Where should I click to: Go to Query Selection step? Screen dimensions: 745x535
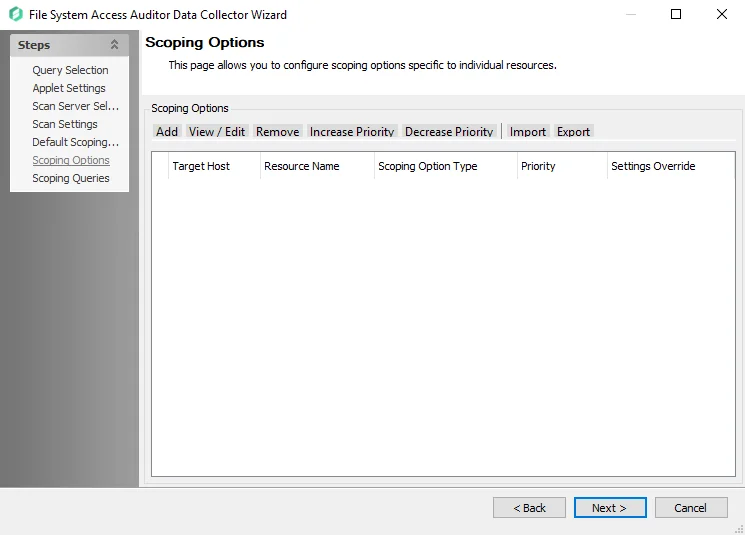(70, 70)
